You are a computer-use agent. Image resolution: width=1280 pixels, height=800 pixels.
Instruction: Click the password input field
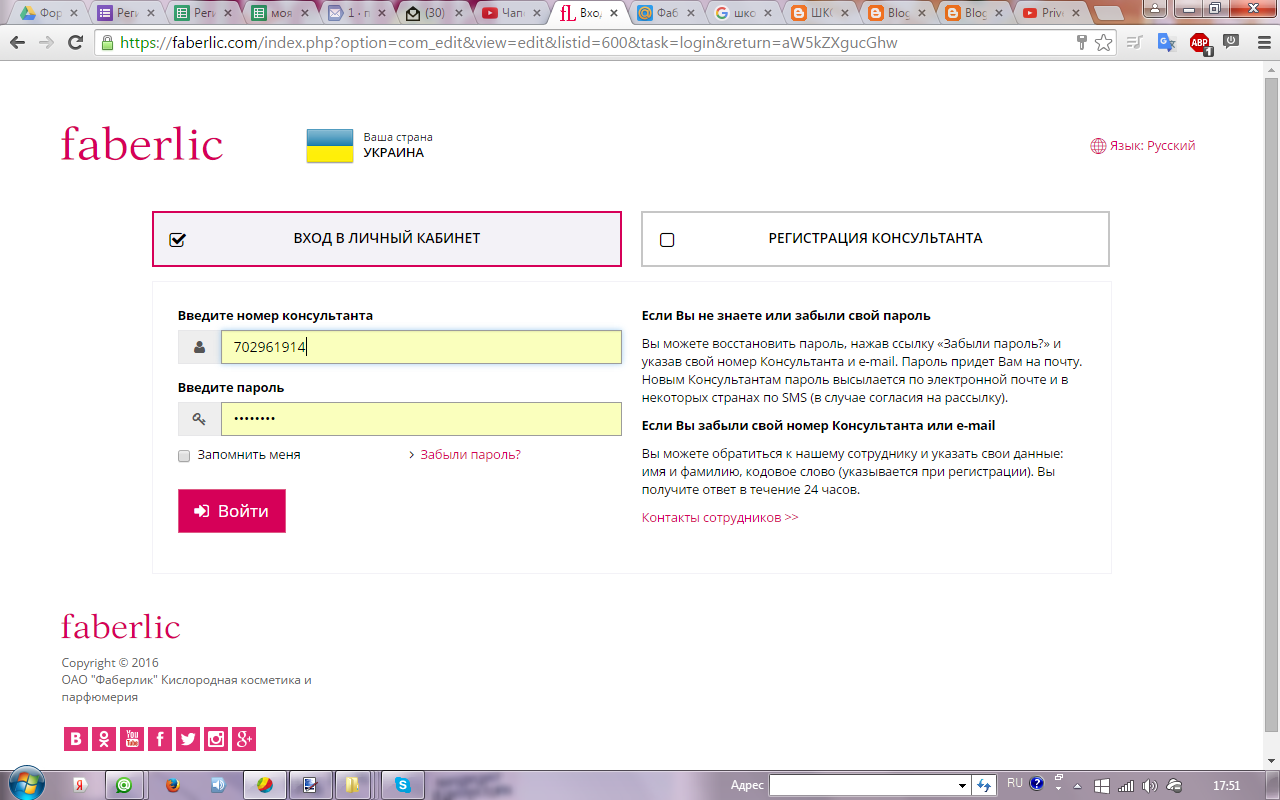click(421, 419)
